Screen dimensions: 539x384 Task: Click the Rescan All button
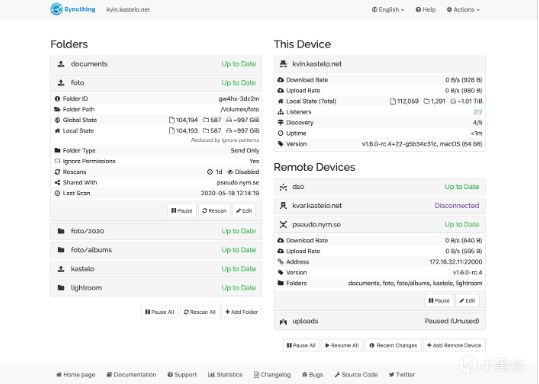coord(200,312)
